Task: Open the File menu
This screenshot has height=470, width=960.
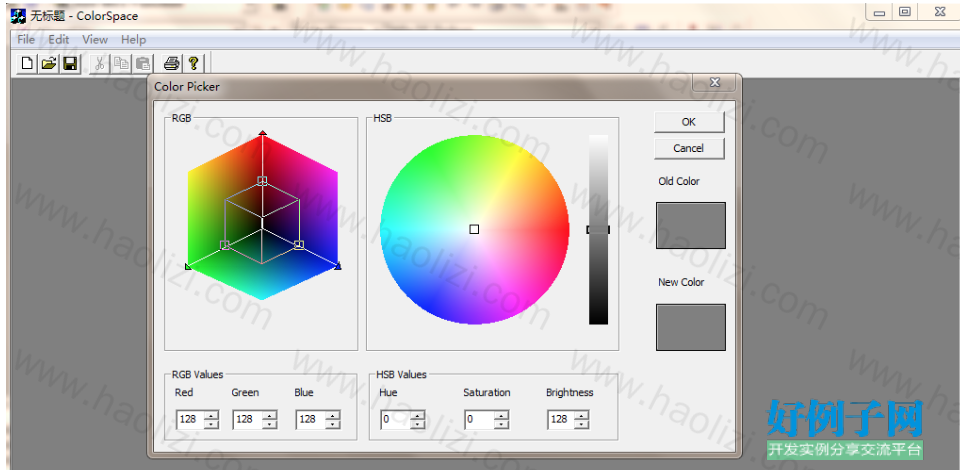Action: (26, 39)
